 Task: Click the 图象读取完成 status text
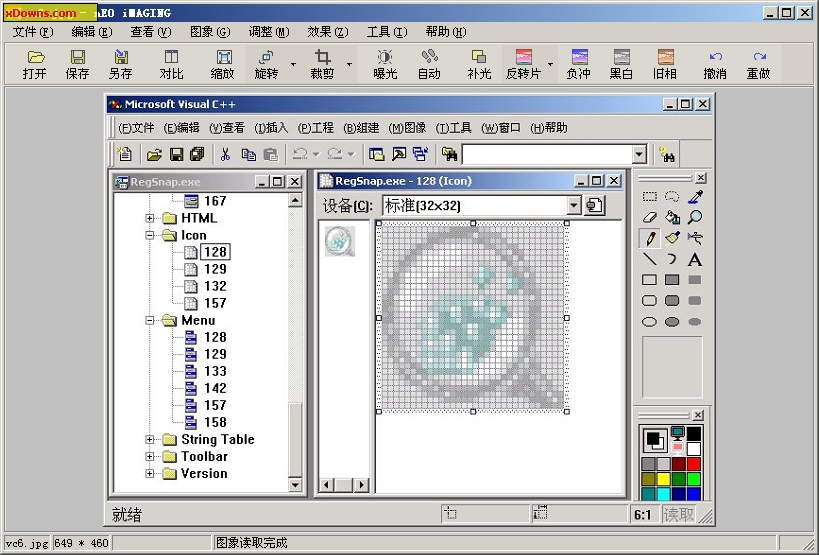click(251, 543)
